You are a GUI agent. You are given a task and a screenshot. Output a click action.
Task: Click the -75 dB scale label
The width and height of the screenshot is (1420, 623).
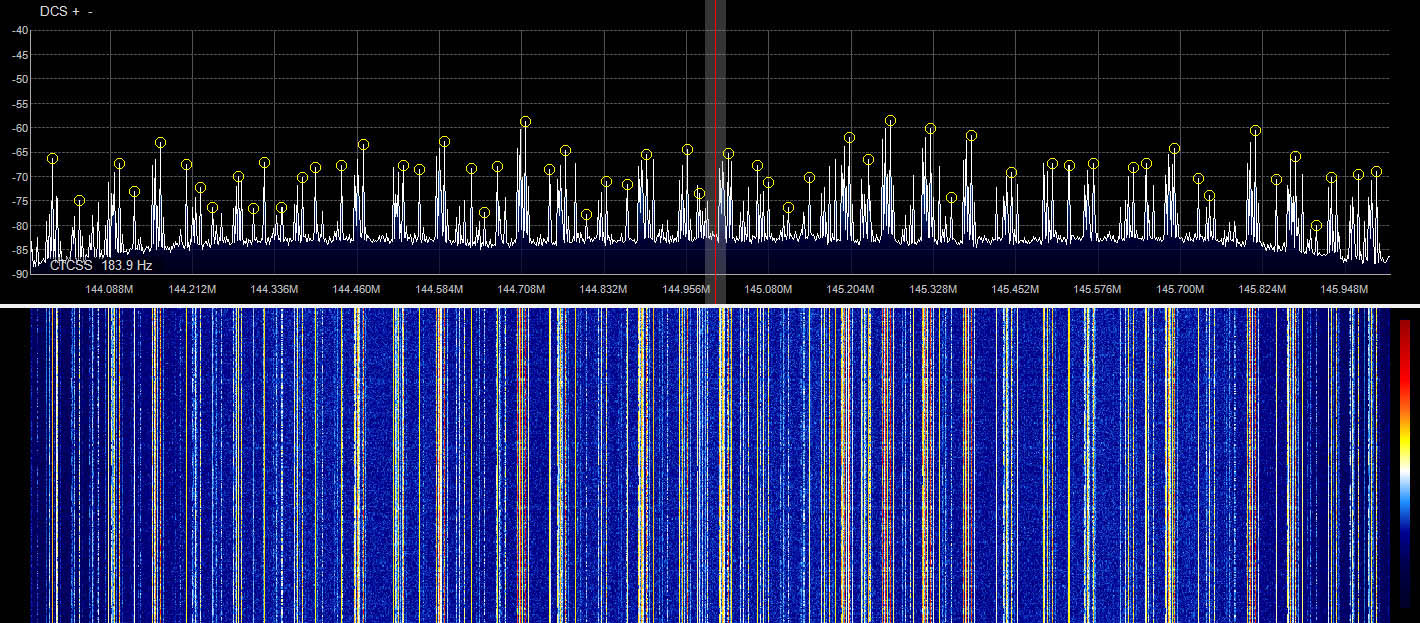19,201
